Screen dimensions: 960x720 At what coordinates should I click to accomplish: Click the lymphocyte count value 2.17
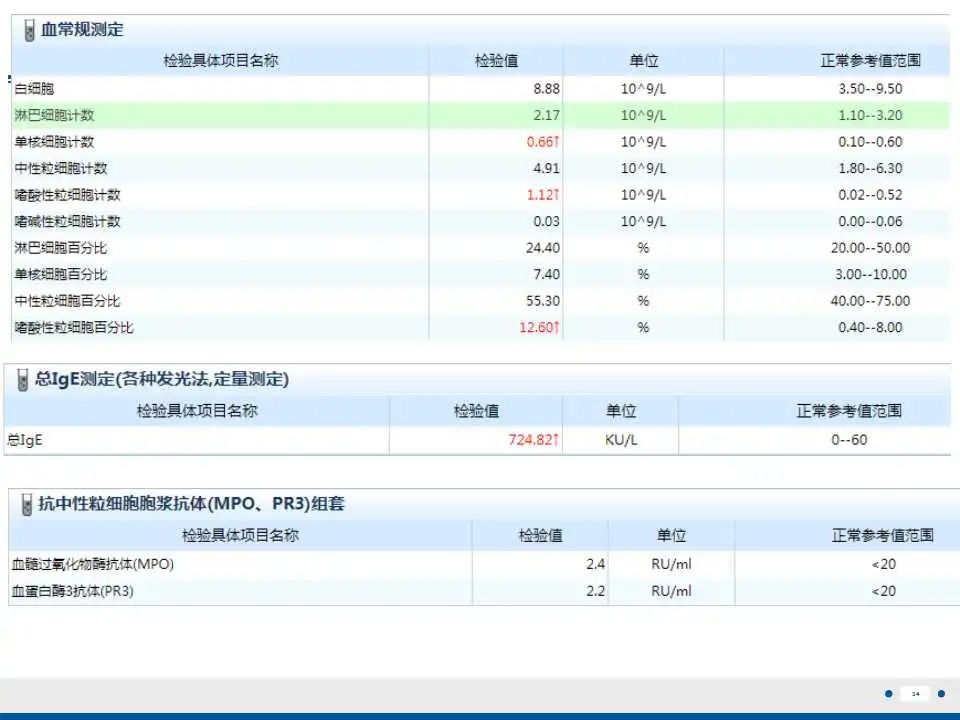click(546, 115)
